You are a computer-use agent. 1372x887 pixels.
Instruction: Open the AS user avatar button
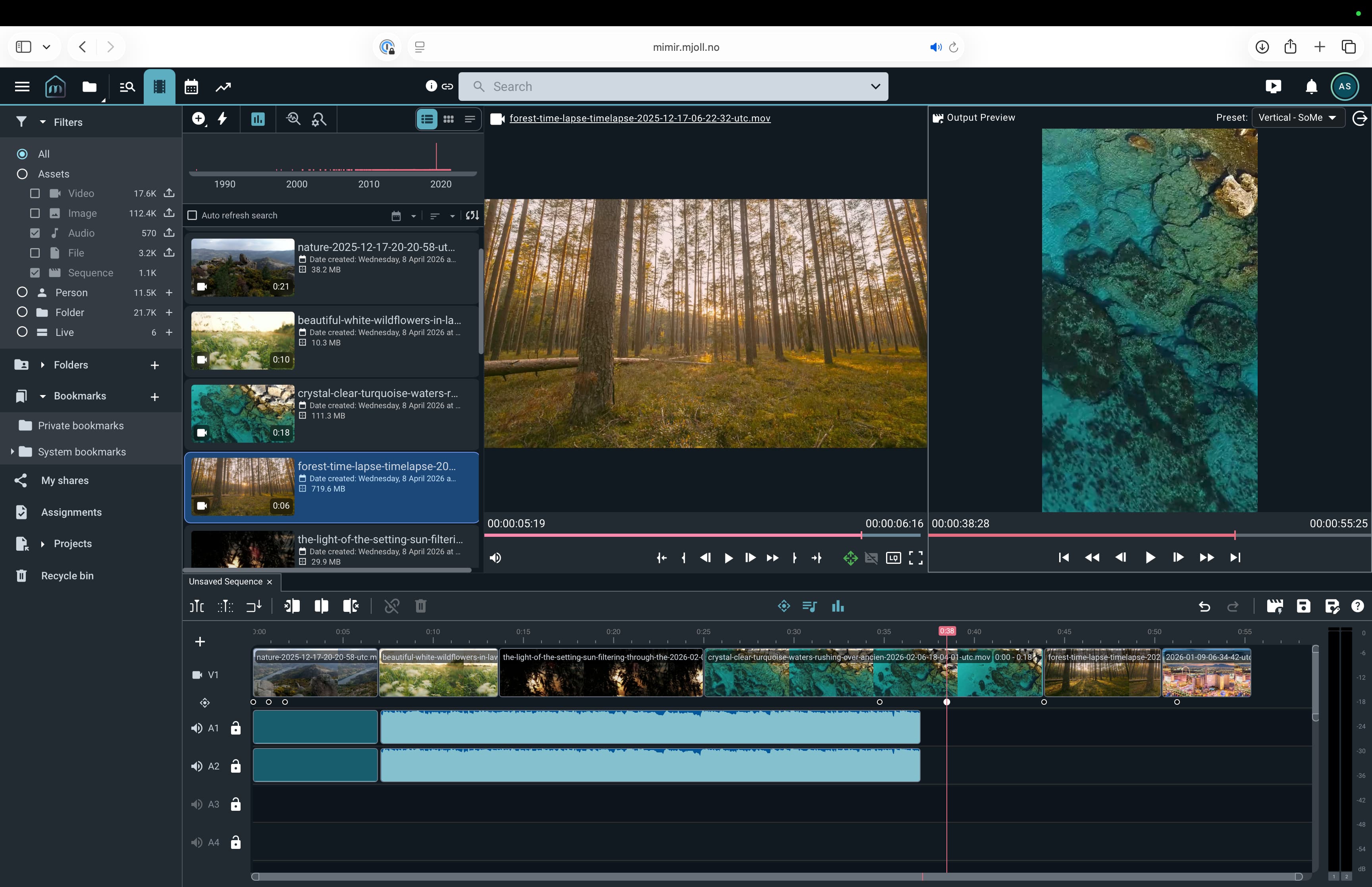pyautogui.click(x=1344, y=87)
